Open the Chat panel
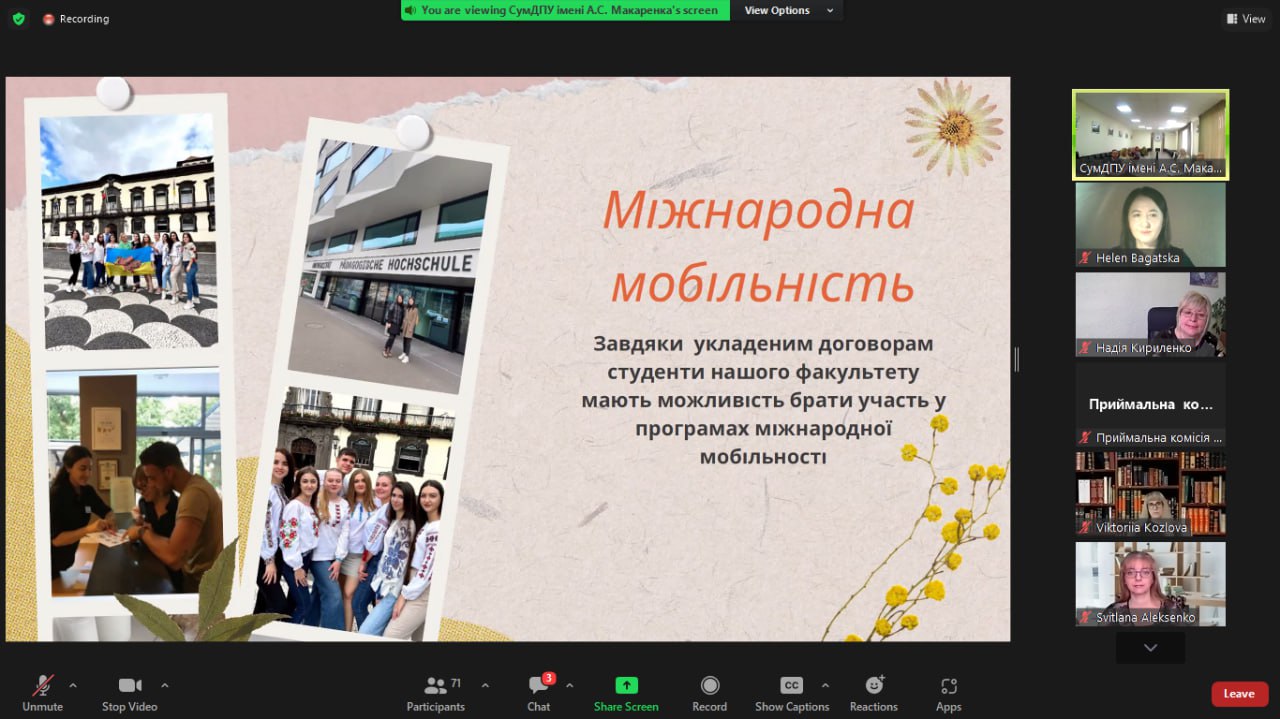 [x=539, y=693]
